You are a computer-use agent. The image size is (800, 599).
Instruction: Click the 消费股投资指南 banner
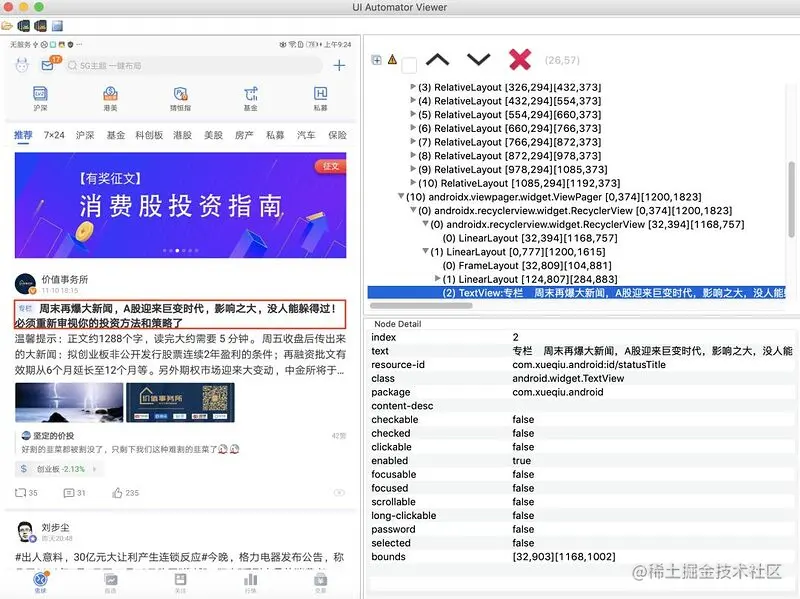pos(181,205)
